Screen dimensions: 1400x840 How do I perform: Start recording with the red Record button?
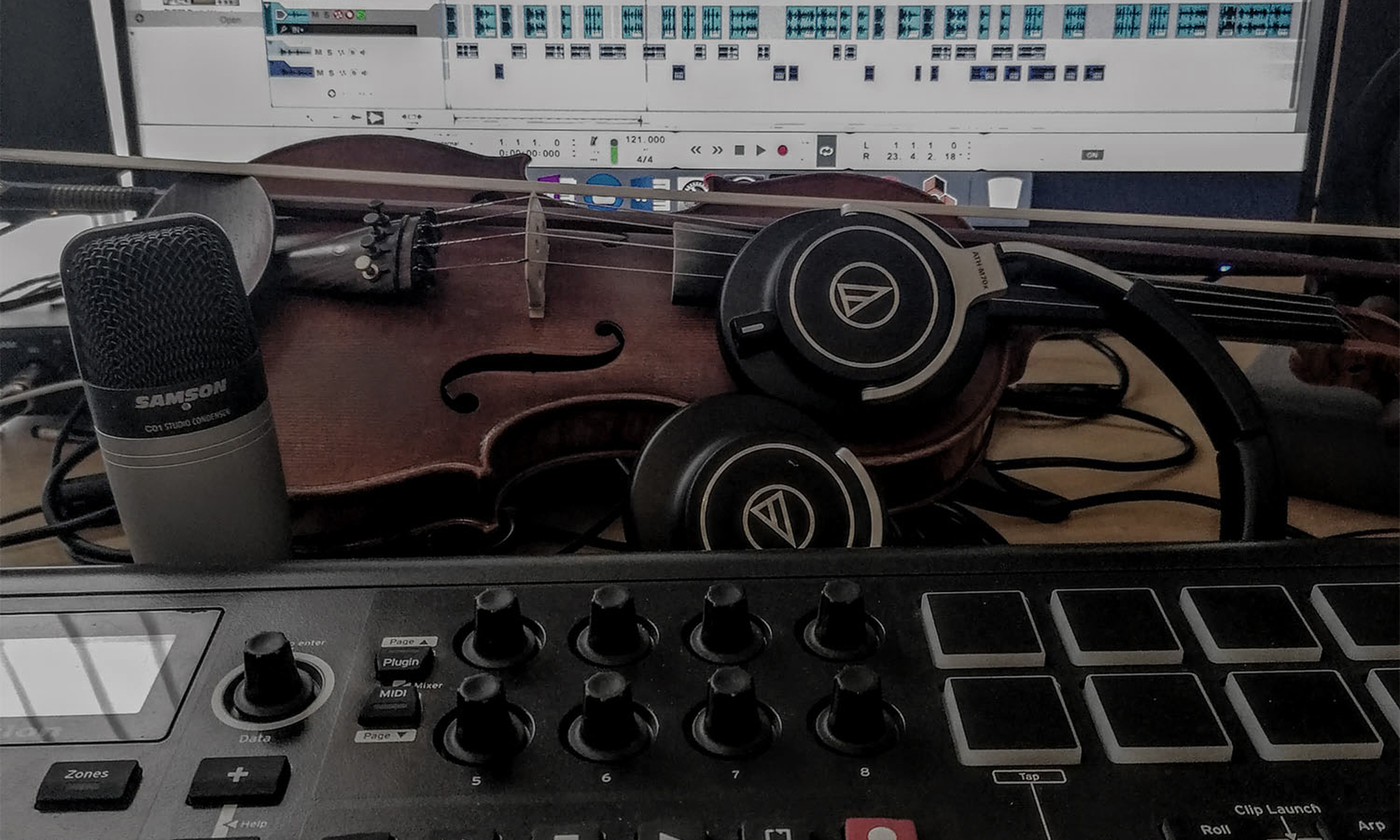click(x=783, y=150)
